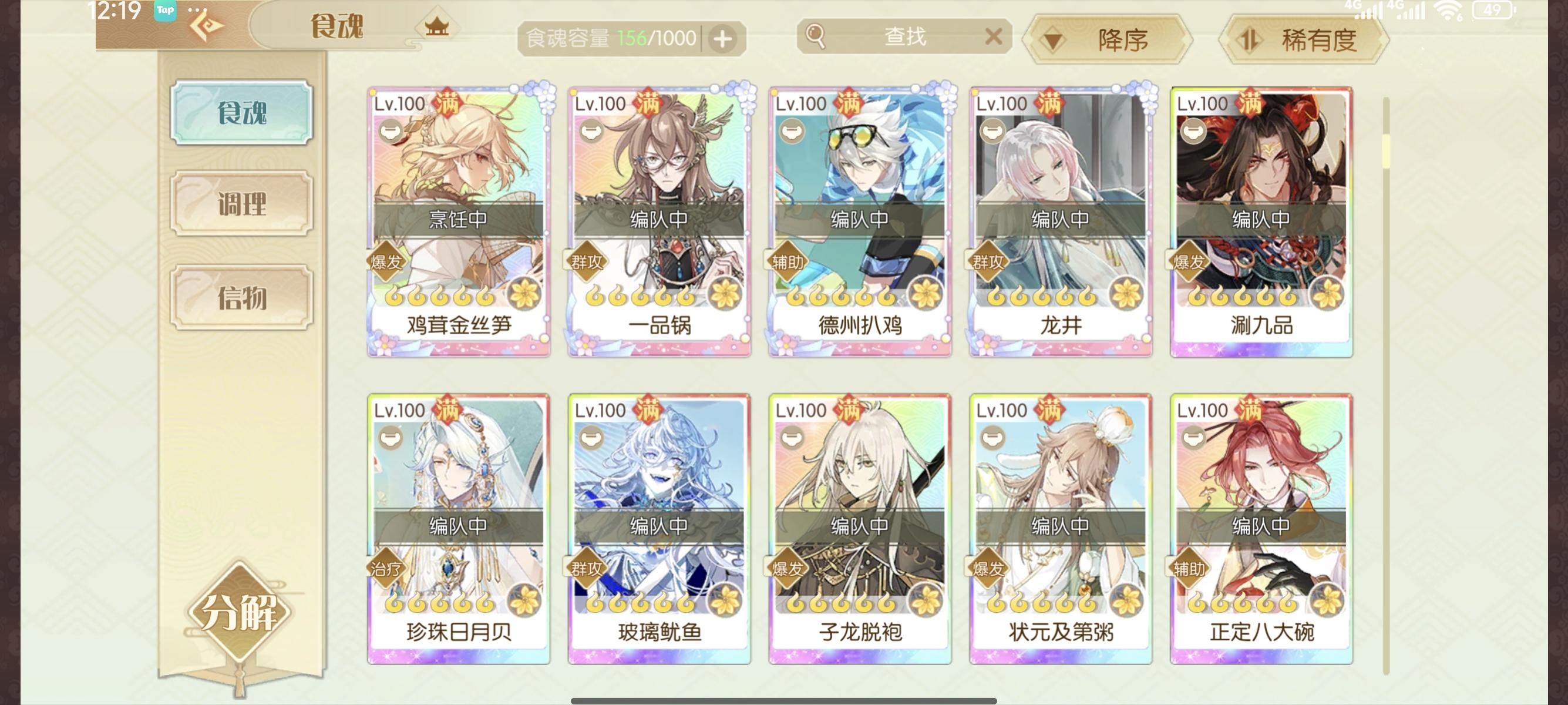Screen dimensions: 1568x705
Task: Click the 分解 button
Action: [x=240, y=612]
